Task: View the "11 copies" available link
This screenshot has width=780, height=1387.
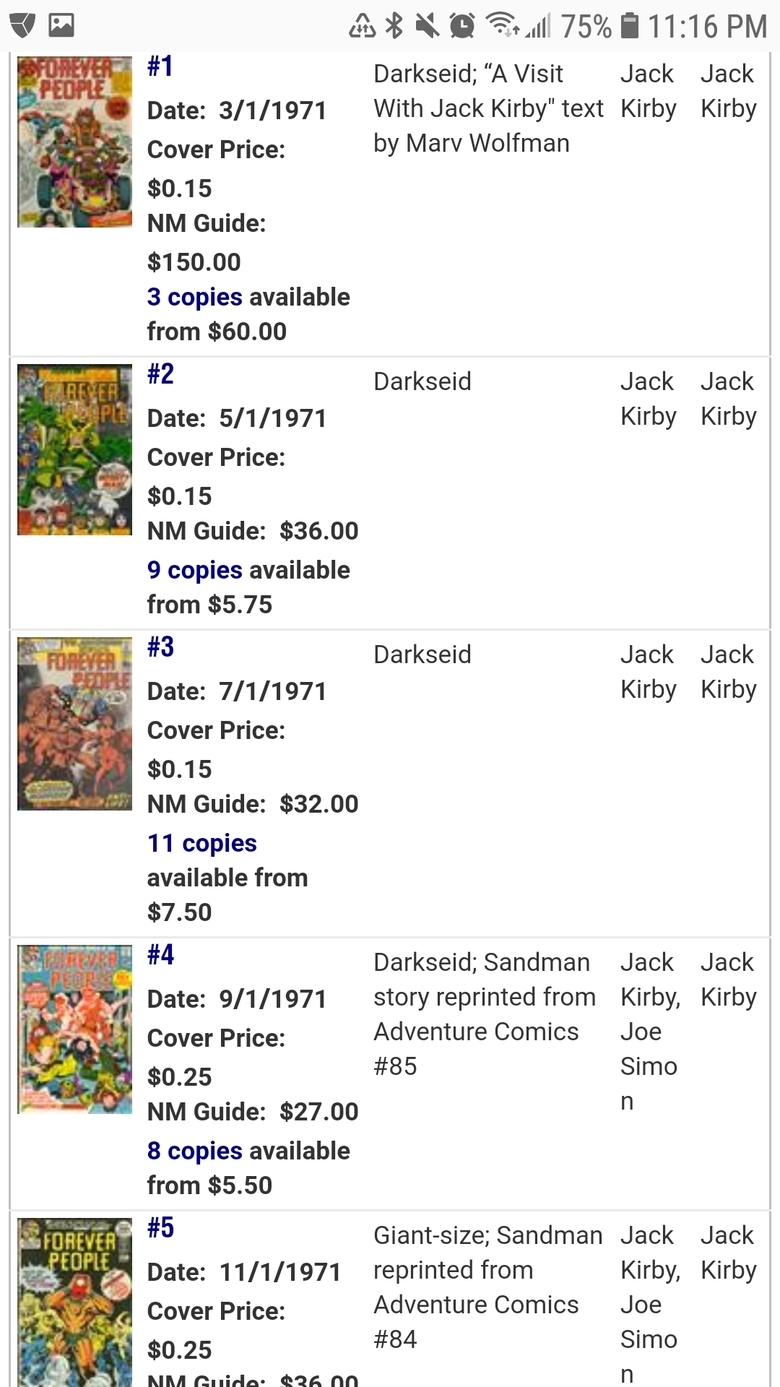Action: (202, 843)
